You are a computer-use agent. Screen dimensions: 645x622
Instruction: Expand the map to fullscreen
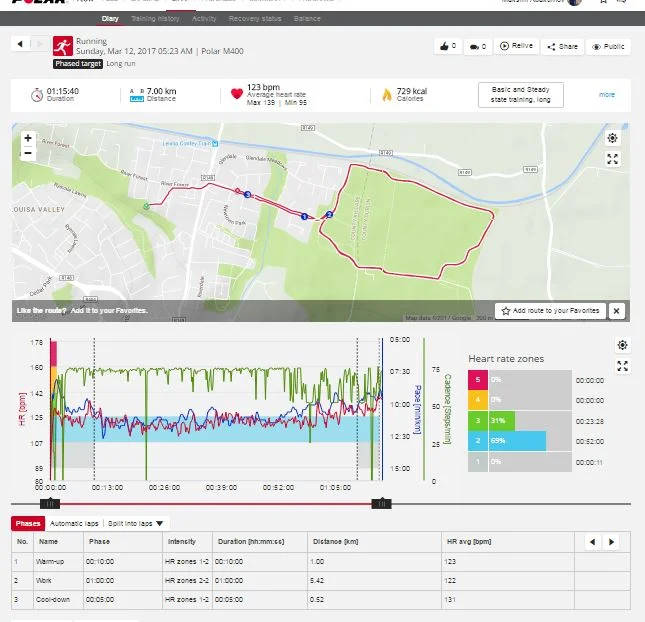pyautogui.click(x=613, y=158)
